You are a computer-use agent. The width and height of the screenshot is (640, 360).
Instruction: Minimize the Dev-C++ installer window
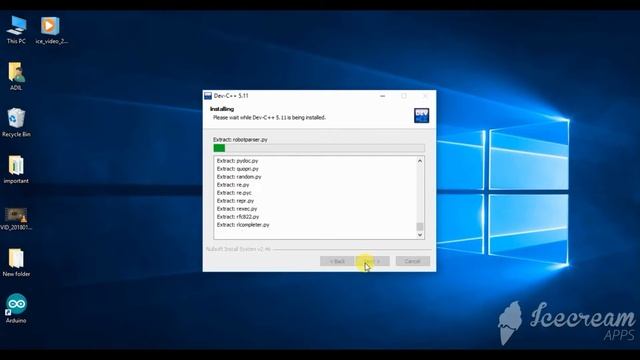click(382, 96)
